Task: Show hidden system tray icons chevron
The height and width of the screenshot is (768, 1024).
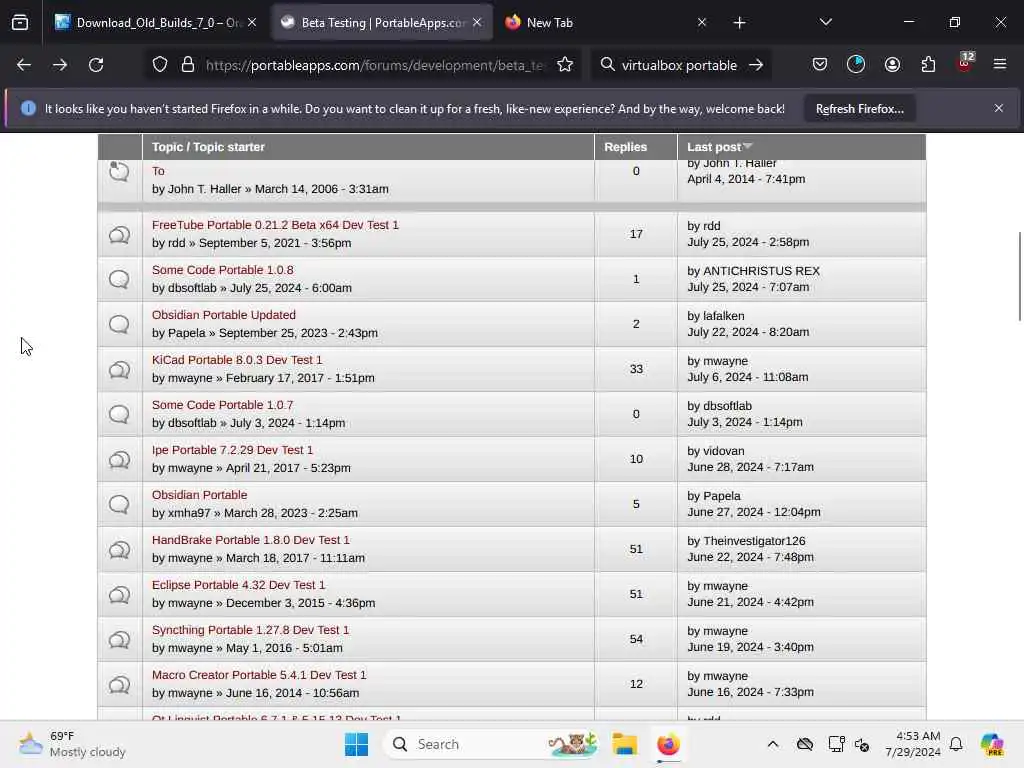Action: [x=773, y=744]
